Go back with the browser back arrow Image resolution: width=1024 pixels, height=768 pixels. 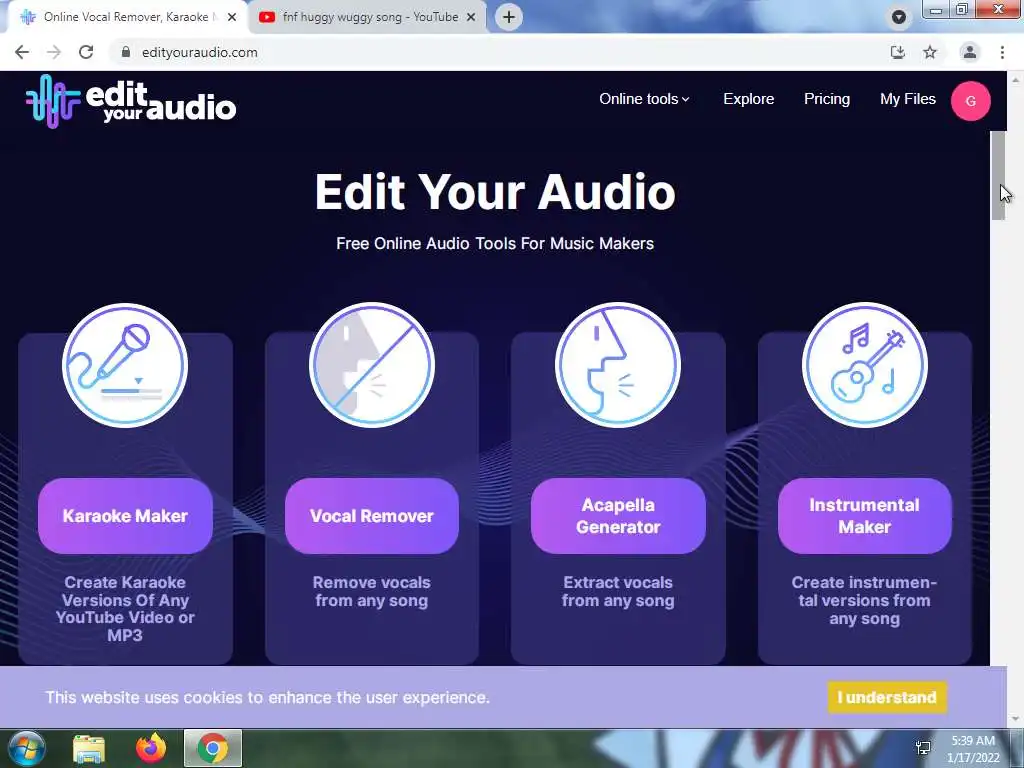(x=22, y=52)
